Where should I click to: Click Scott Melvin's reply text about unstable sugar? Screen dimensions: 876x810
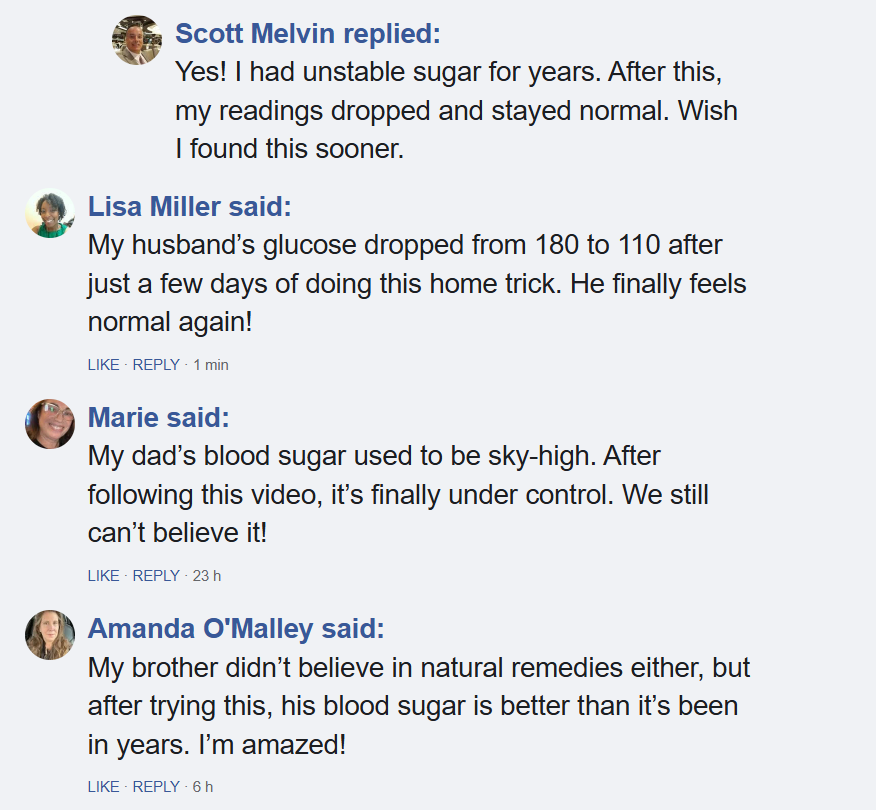(456, 111)
